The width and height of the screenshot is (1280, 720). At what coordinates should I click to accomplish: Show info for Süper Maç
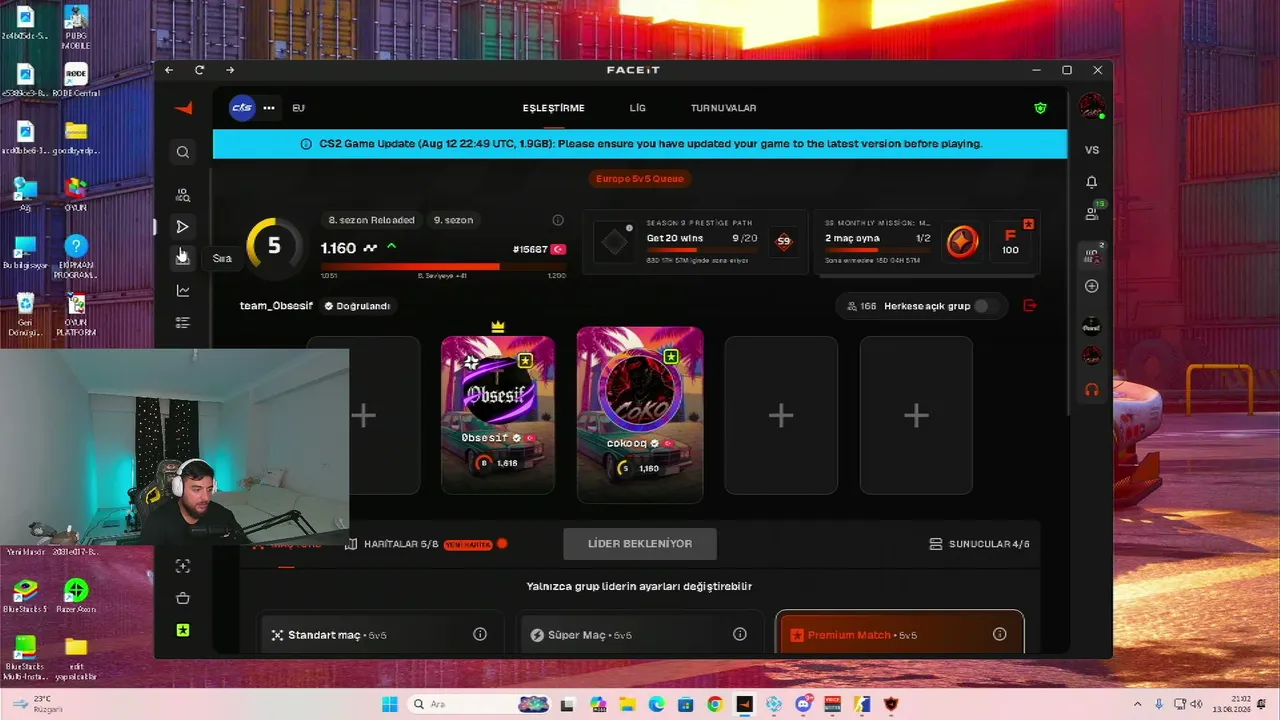740,634
